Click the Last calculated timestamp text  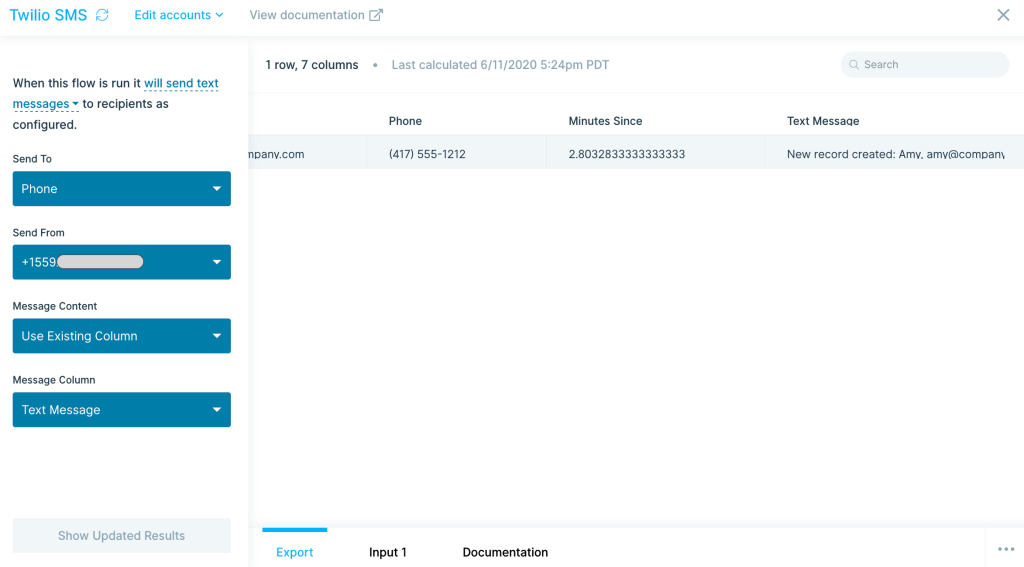coord(500,65)
